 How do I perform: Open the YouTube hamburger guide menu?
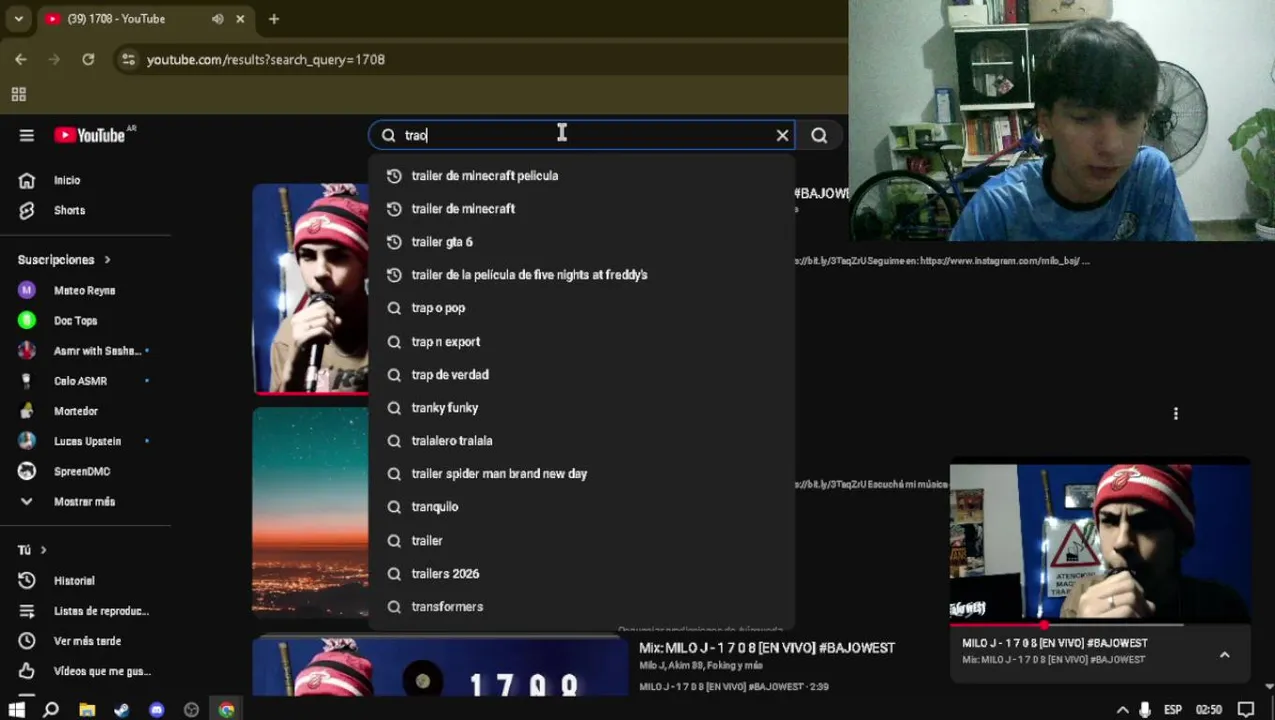(x=27, y=135)
